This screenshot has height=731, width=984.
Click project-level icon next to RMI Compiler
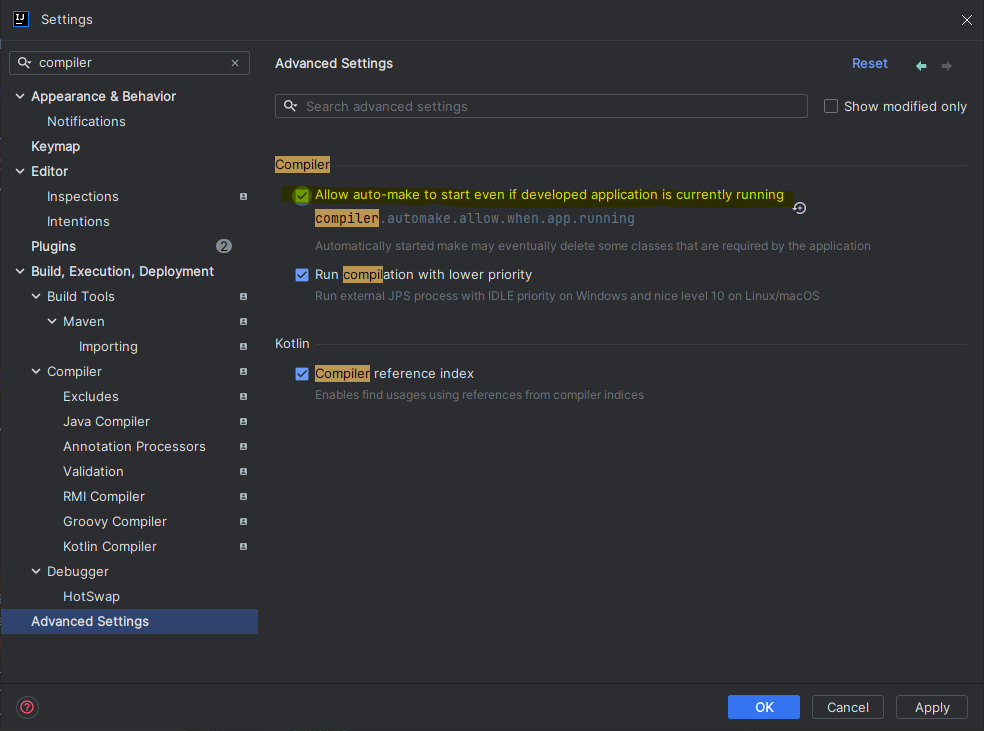coord(243,496)
